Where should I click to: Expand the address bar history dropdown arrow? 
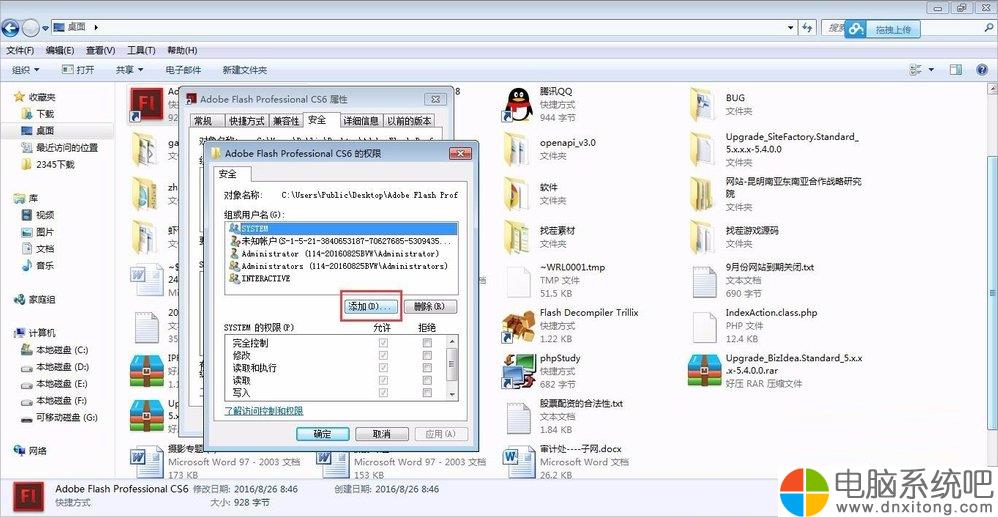pos(791,27)
